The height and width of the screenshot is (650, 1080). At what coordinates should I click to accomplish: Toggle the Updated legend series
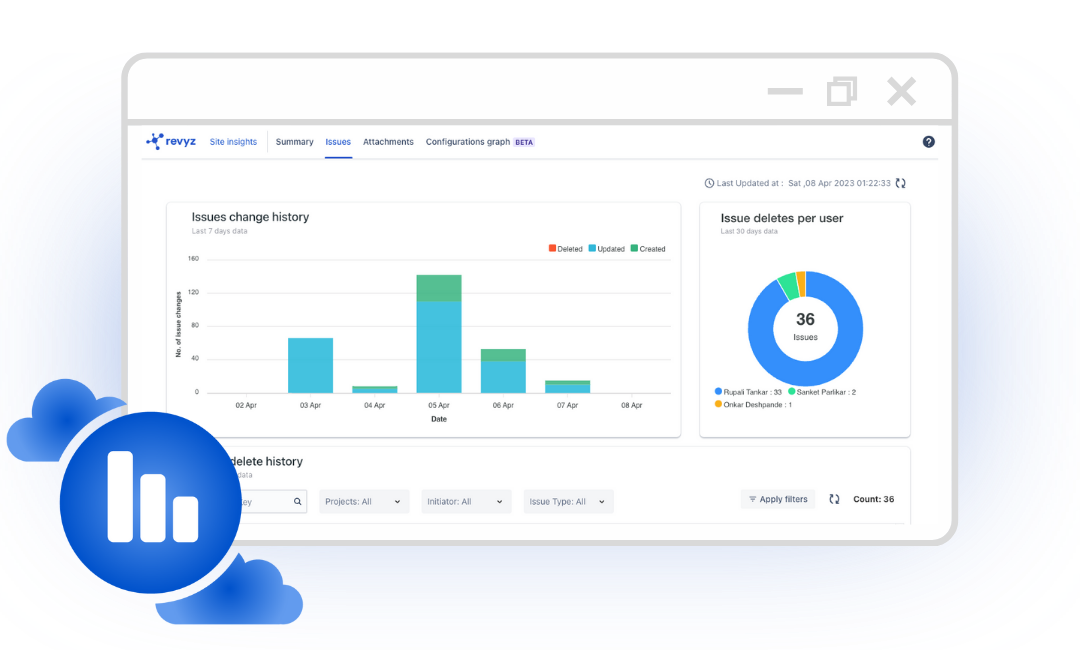[x=606, y=248]
